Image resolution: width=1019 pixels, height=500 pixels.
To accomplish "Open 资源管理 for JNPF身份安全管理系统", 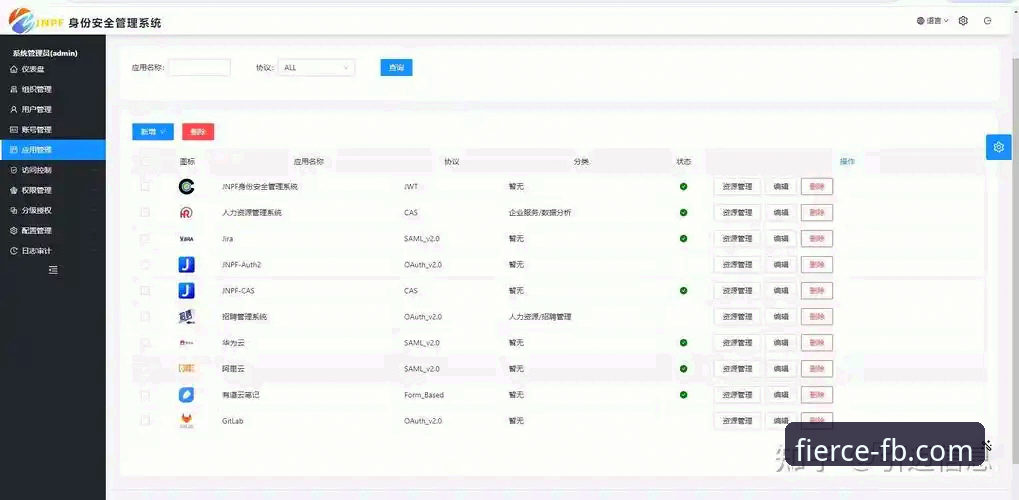I will point(737,187).
